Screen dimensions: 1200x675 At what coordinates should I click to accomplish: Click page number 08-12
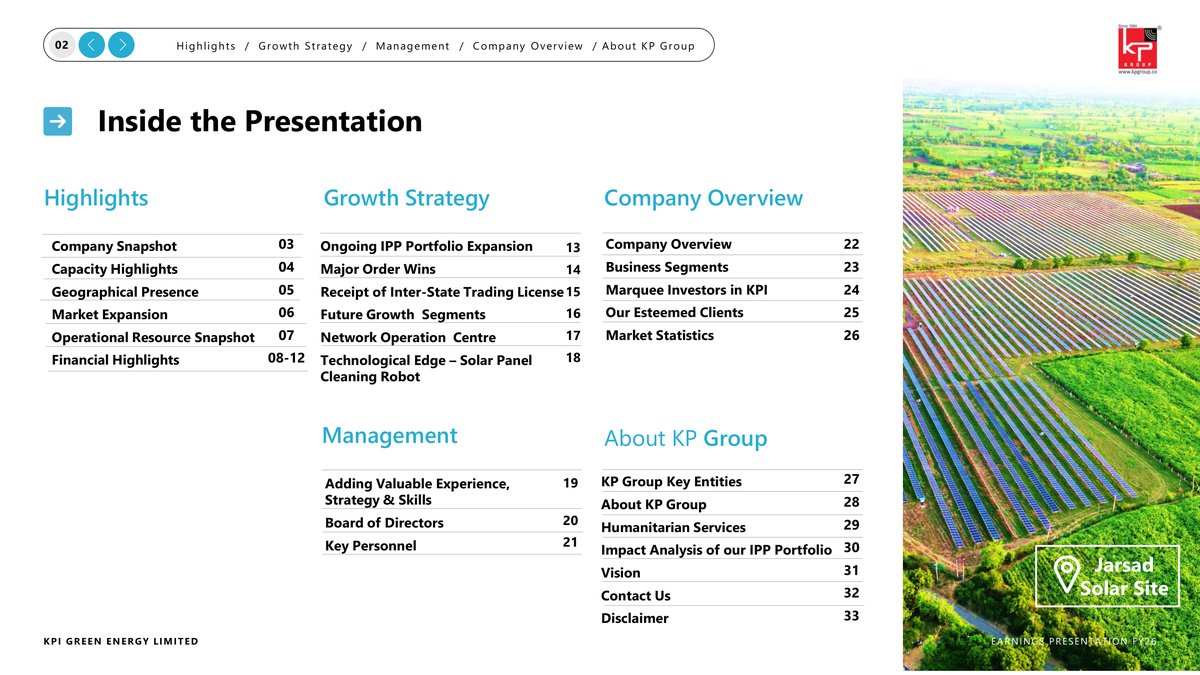[286, 358]
